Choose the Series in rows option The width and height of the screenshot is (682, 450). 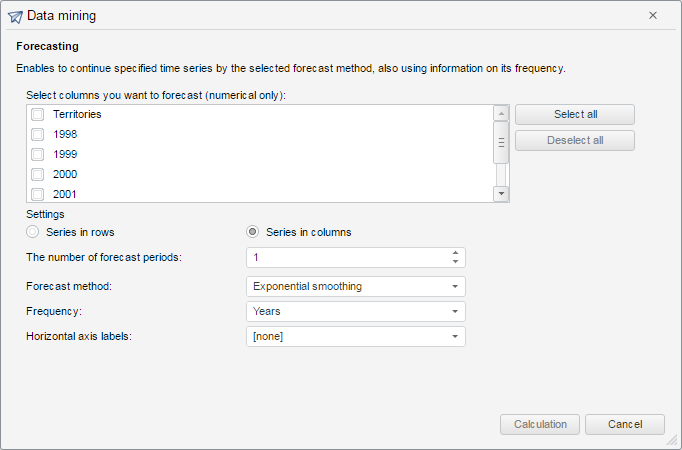point(33,232)
